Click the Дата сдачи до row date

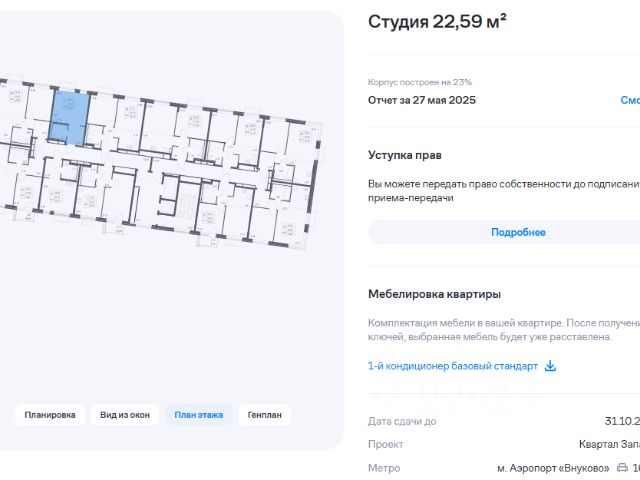pyautogui.click(x=622, y=421)
